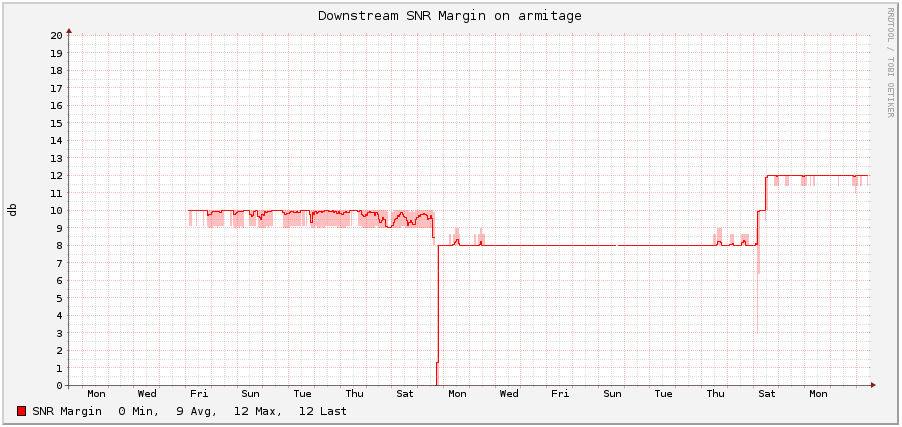This screenshot has height=427, width=902.
Task: Click the chart title 'Downstream SNR Margin on armitage'
Action: pos(450,16)
